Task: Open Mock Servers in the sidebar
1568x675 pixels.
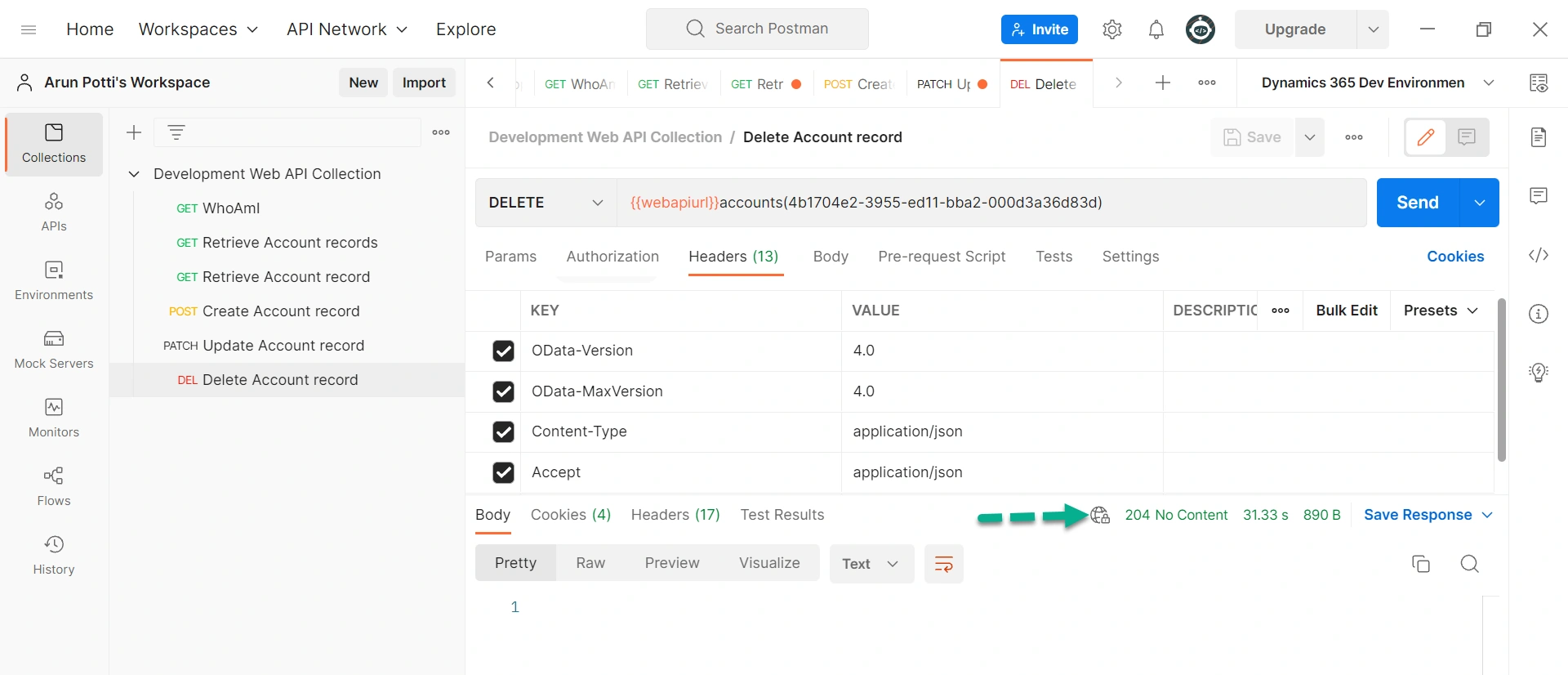Action: 54,349
